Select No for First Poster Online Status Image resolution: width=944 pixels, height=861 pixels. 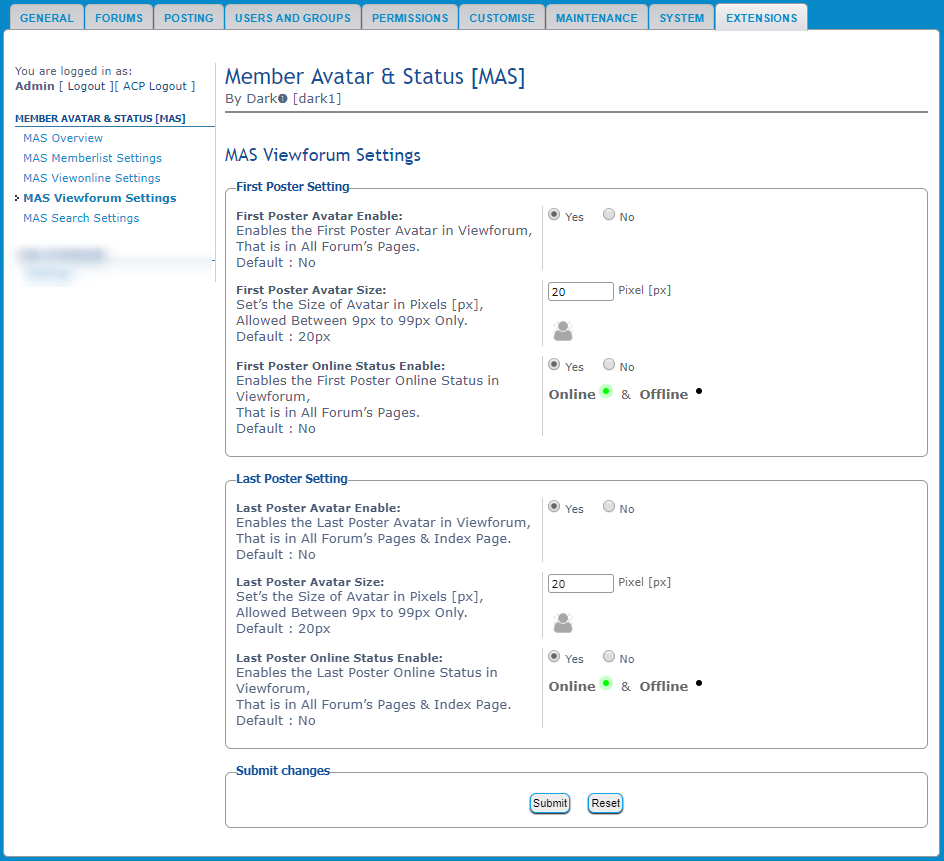(609, 365)
